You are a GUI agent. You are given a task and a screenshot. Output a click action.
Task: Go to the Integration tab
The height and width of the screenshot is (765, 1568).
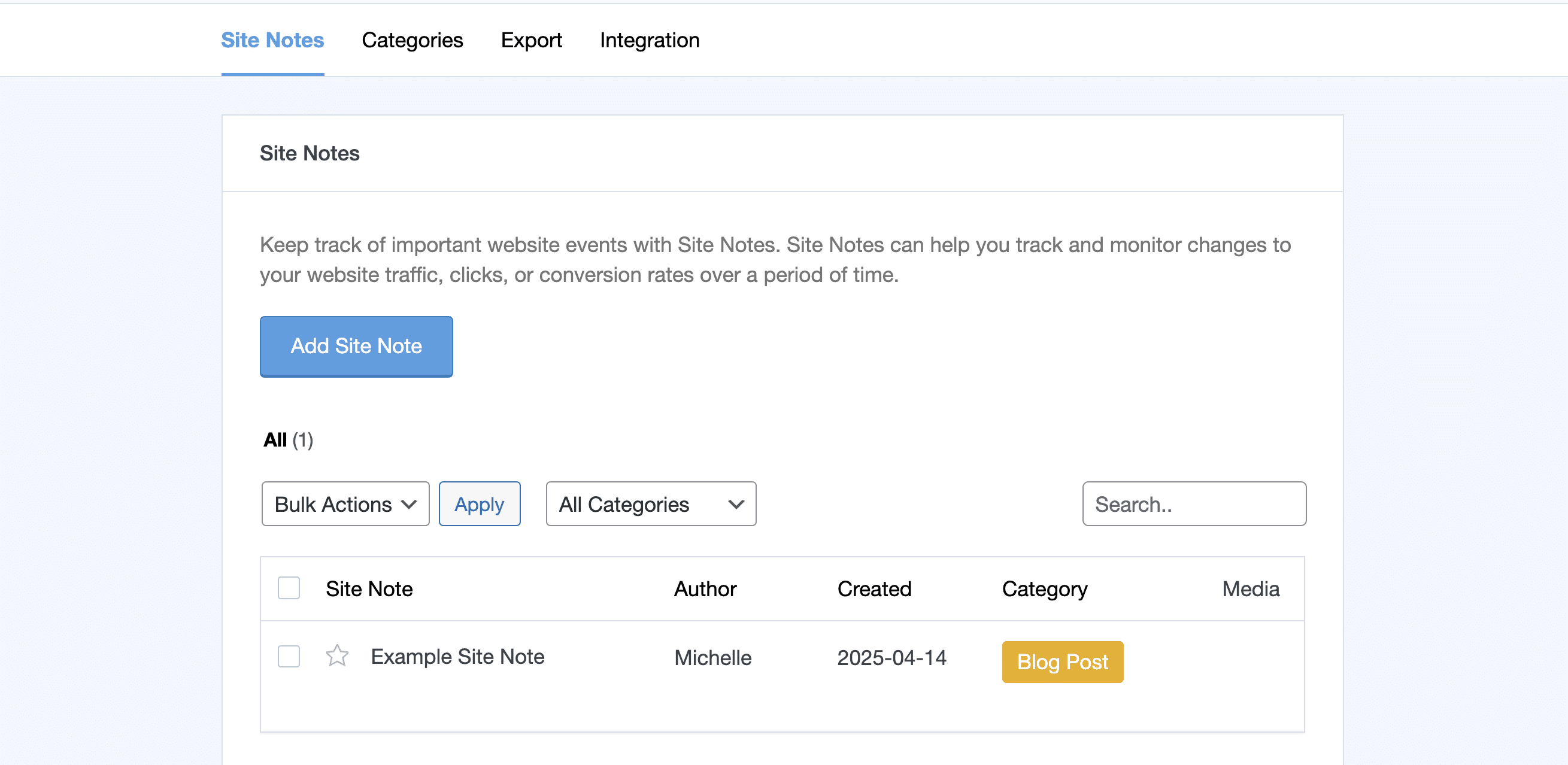650,40
